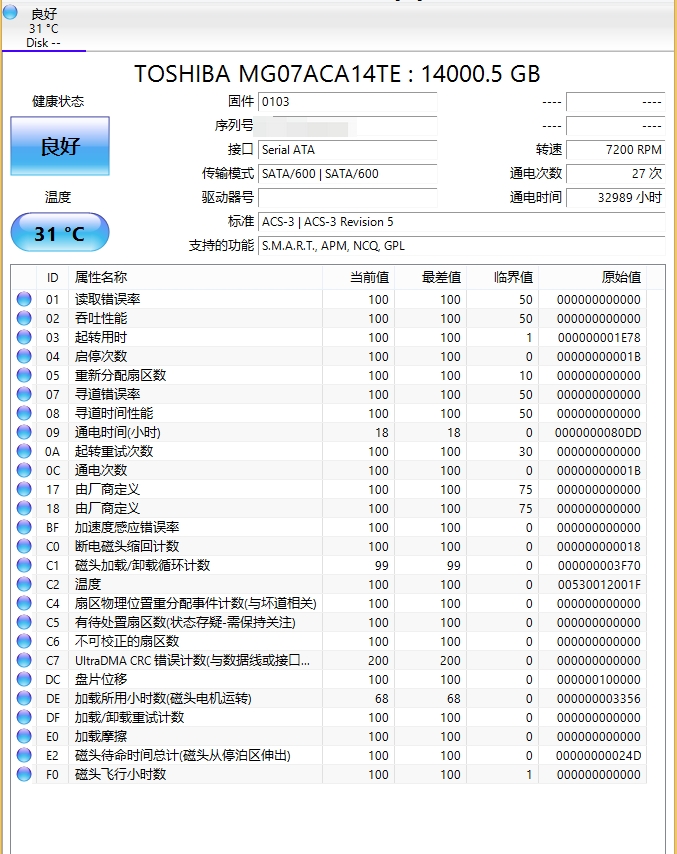This screenshot has width=677, height=854.
Task: Click the blue 良好 health status button
Action: [x=60, y=146]
